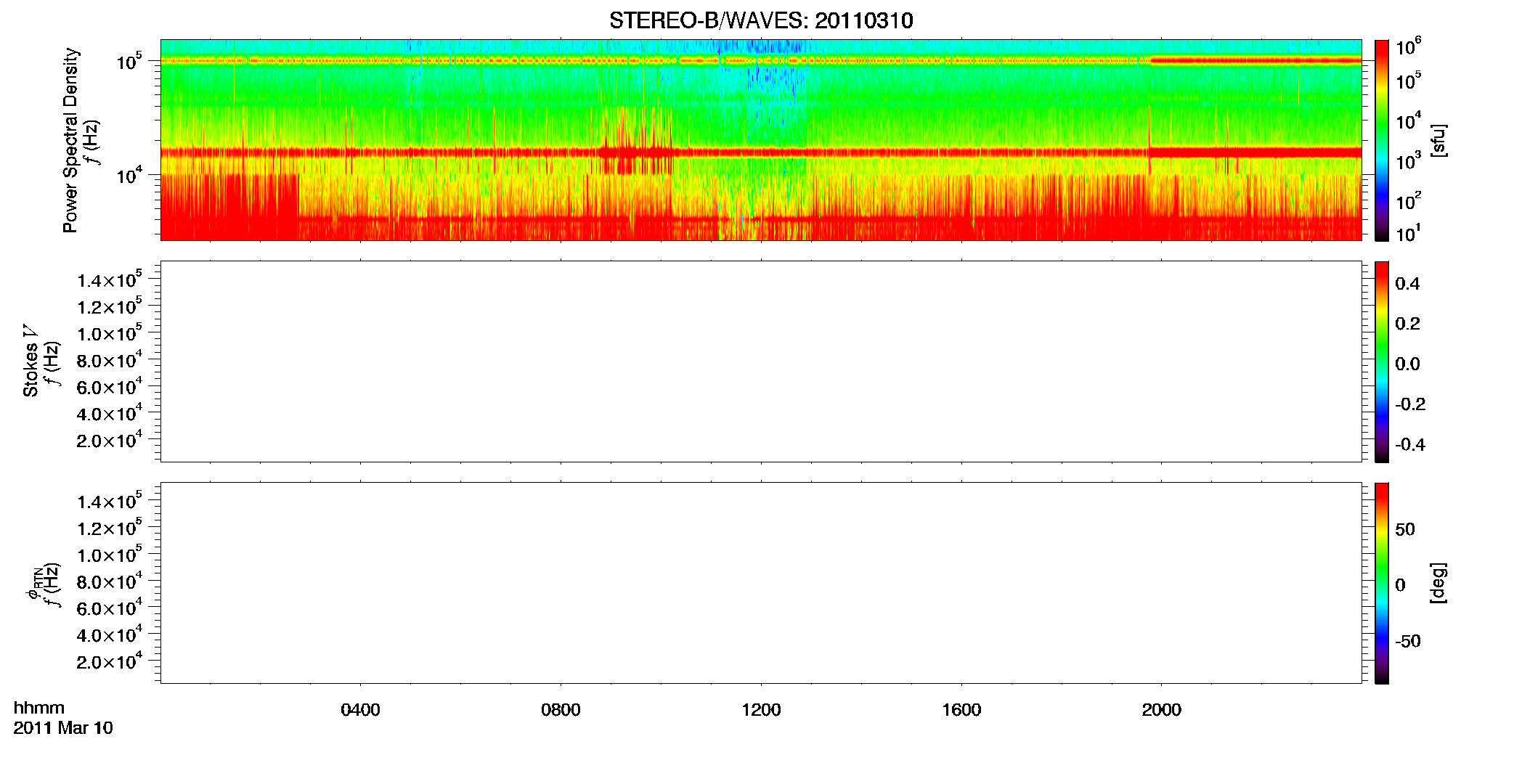Viewport: 1522px width, 784px height.
Task: Click the 0800 time axis label
Action: (x=561, y=710)
